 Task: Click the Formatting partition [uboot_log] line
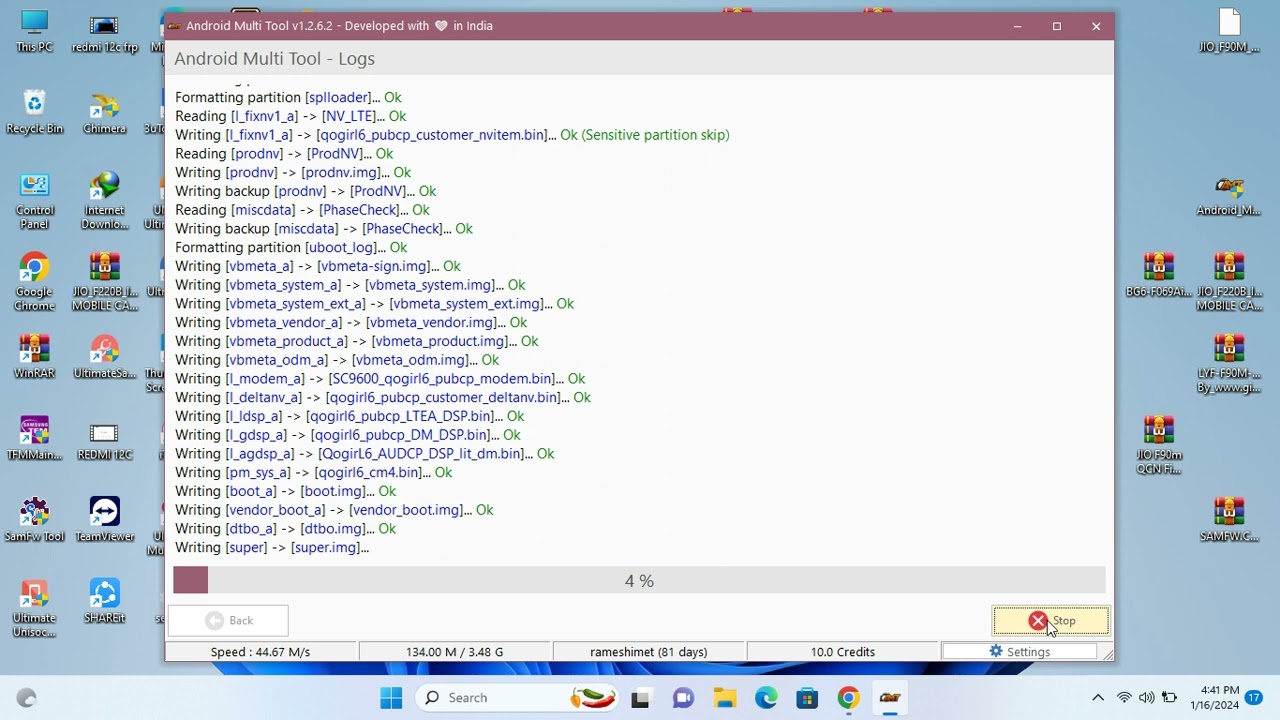[291, 248]
